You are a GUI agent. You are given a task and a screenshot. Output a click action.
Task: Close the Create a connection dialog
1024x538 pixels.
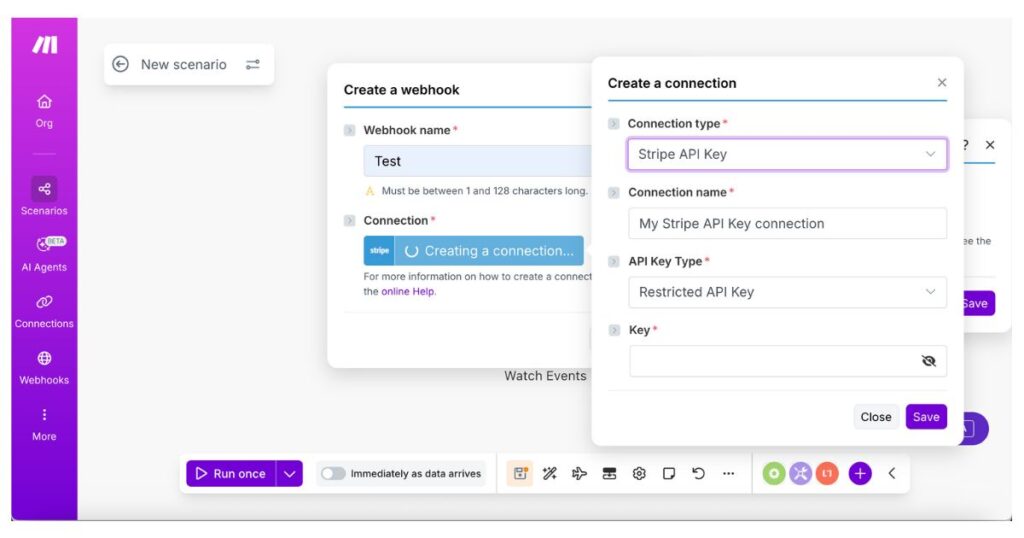942,82
